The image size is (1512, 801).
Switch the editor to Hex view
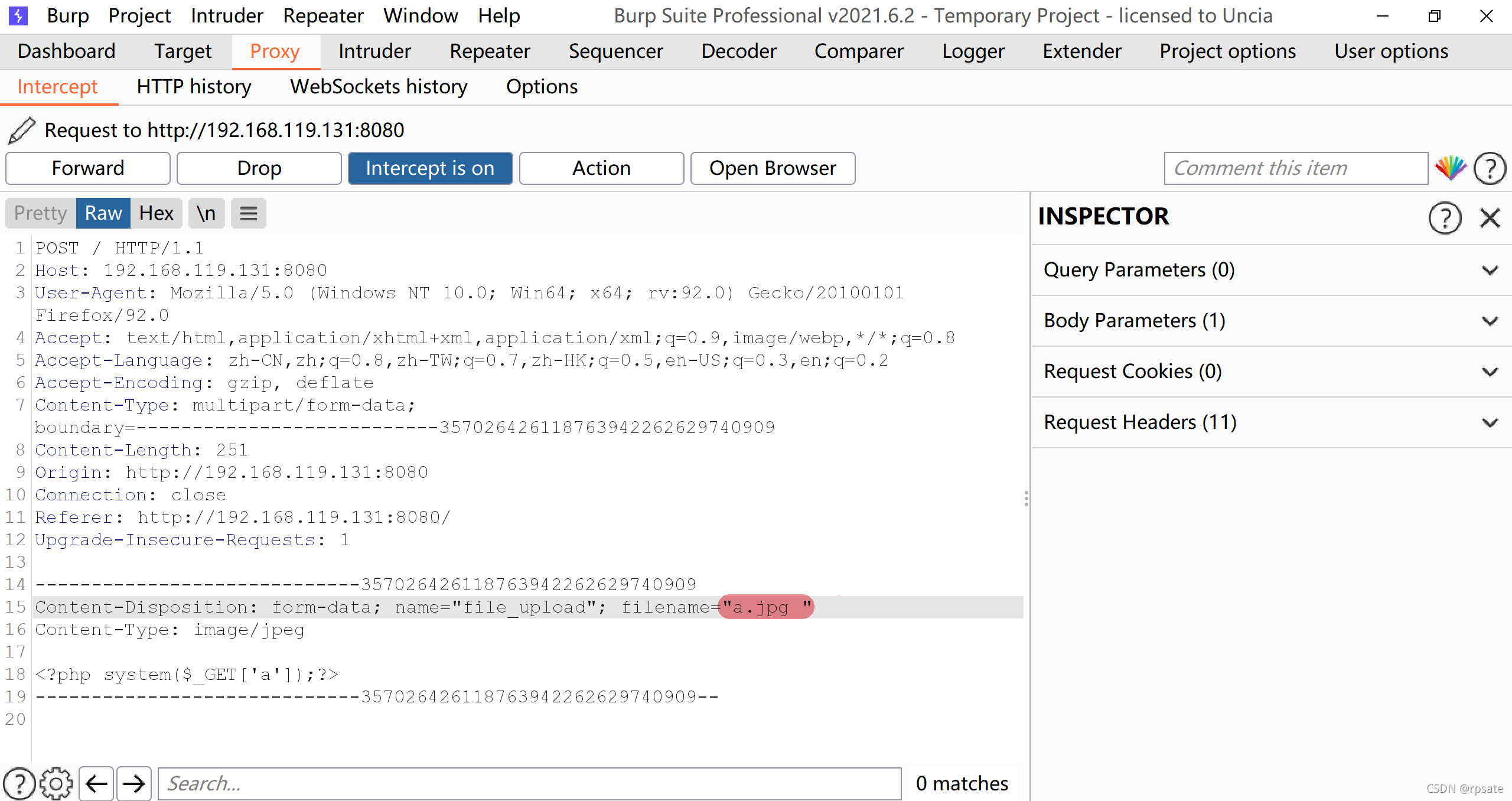[157, 213]
